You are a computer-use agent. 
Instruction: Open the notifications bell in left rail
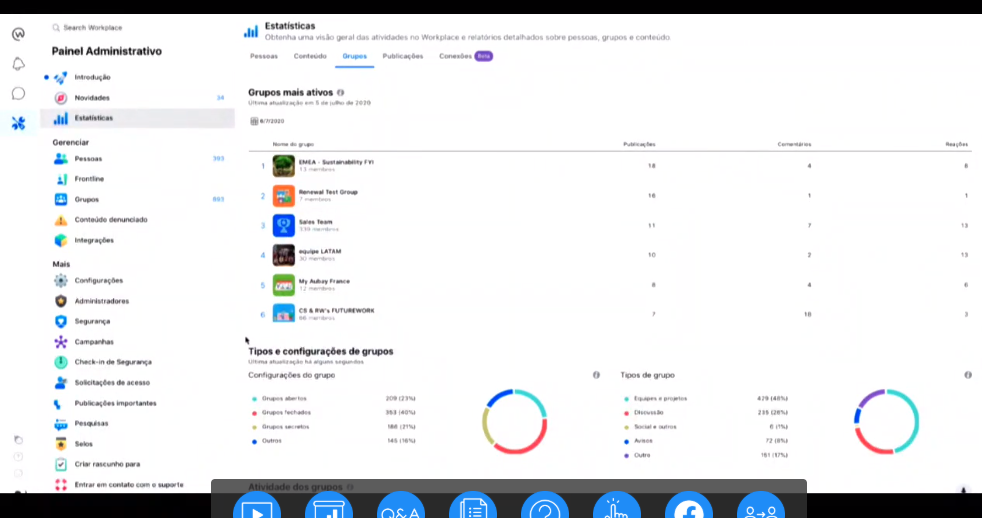(18, 64)
